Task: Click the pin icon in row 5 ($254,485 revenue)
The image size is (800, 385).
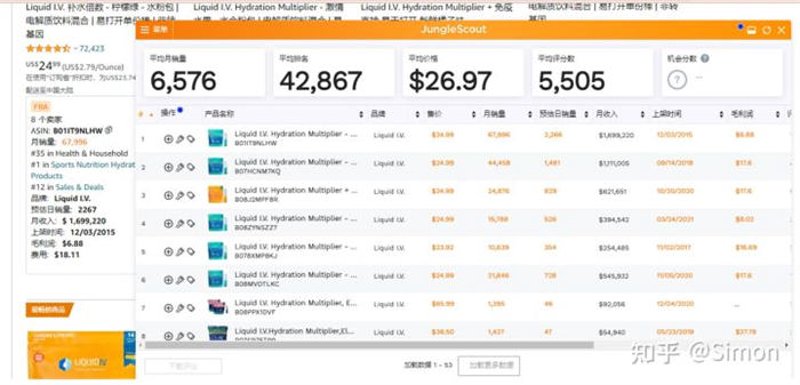Action: point(180,251)
